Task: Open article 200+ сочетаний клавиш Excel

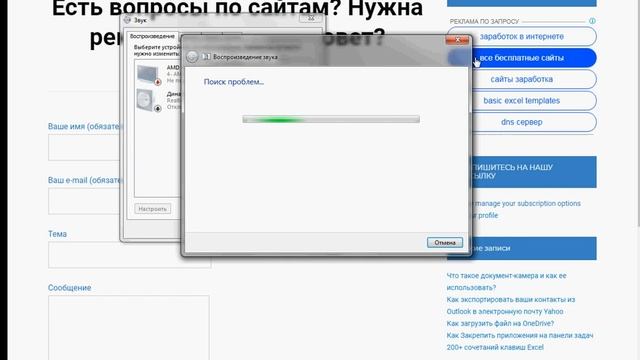Action: click(495, 347)
